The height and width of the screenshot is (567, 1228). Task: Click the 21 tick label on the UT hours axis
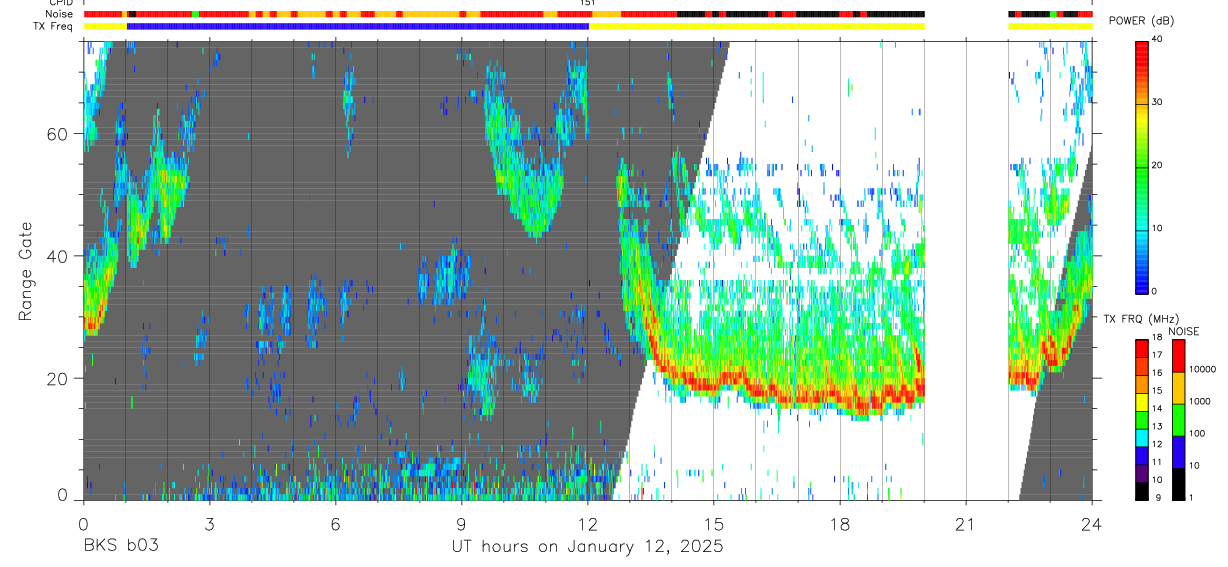(966, 522)
